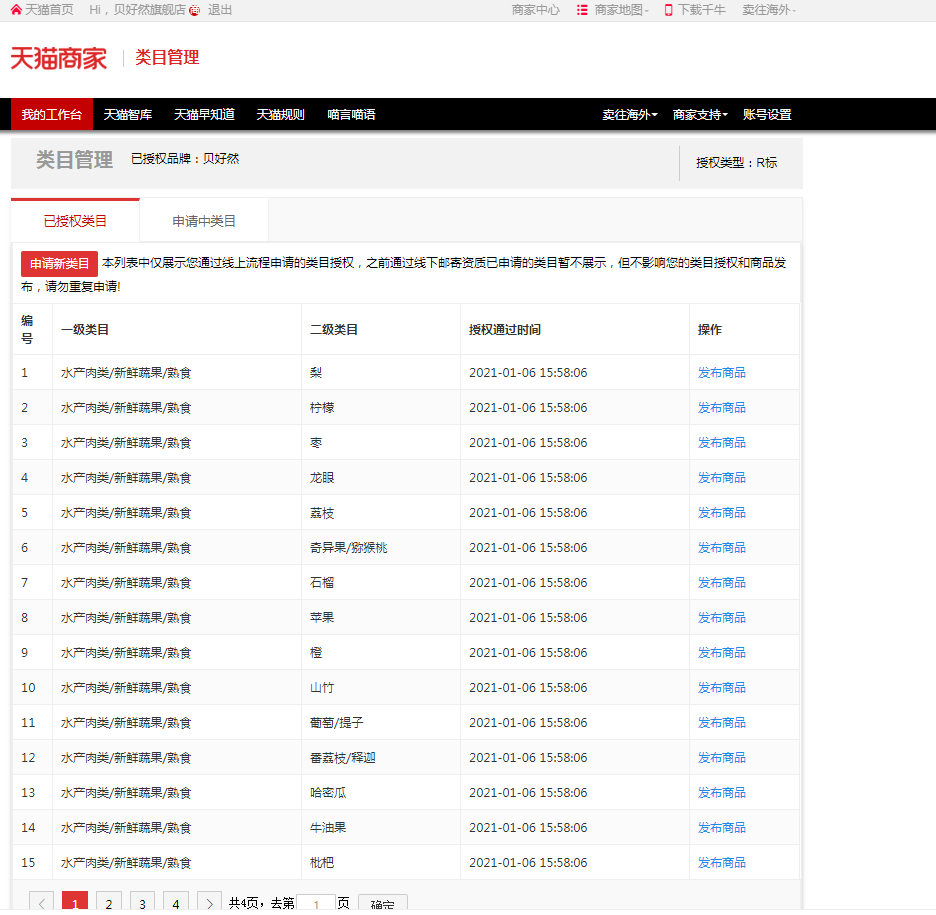Image resolution: width=936 pixels, height=915 pixels.
Task: Click 发布商品 for the 龙眼 row
Action: point(722,478)
